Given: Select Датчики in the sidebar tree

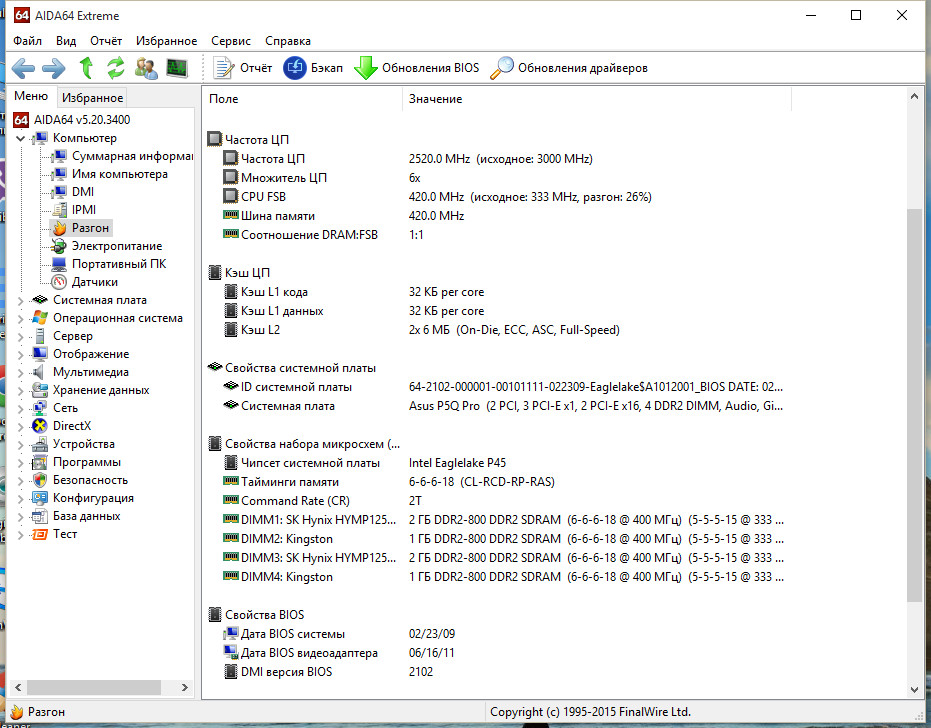Looking at the screenshot, I should tap(94, 282).
